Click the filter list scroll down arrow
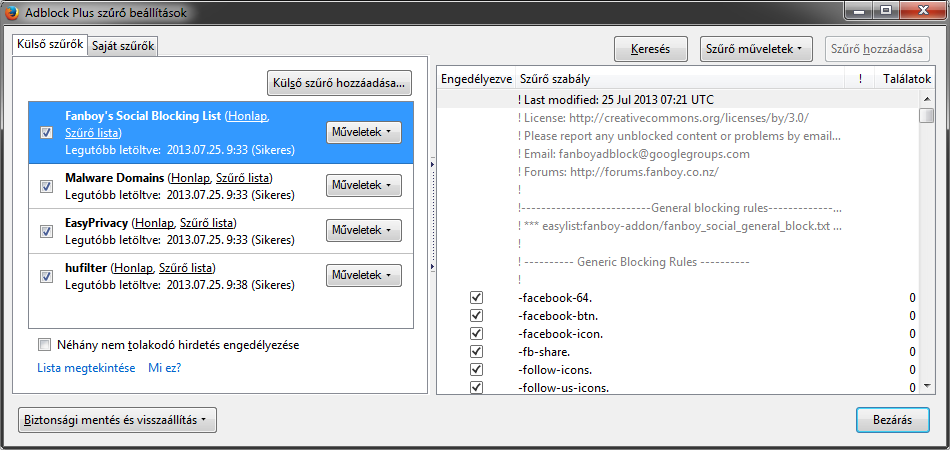This screenshot has width=950, height=450. click(926, 386)
